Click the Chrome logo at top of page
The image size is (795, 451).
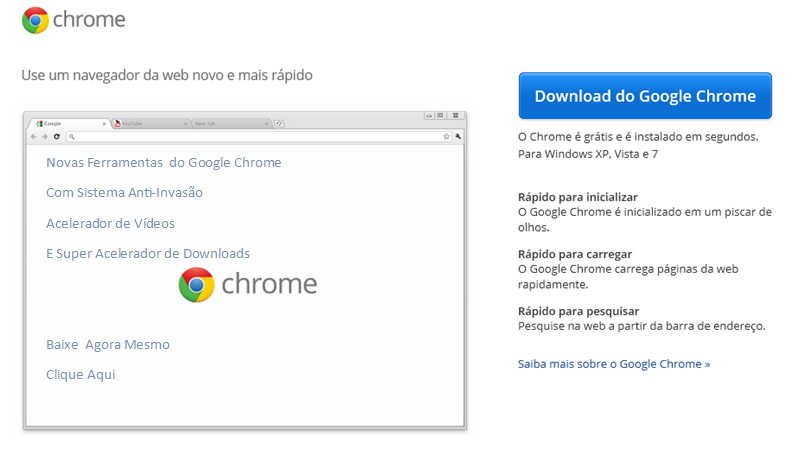(35, 20)
